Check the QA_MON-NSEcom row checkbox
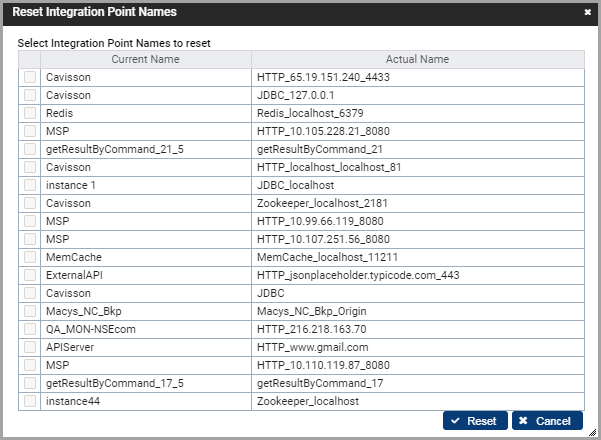This screenshot has height=440, width=601. coord(30,329)
